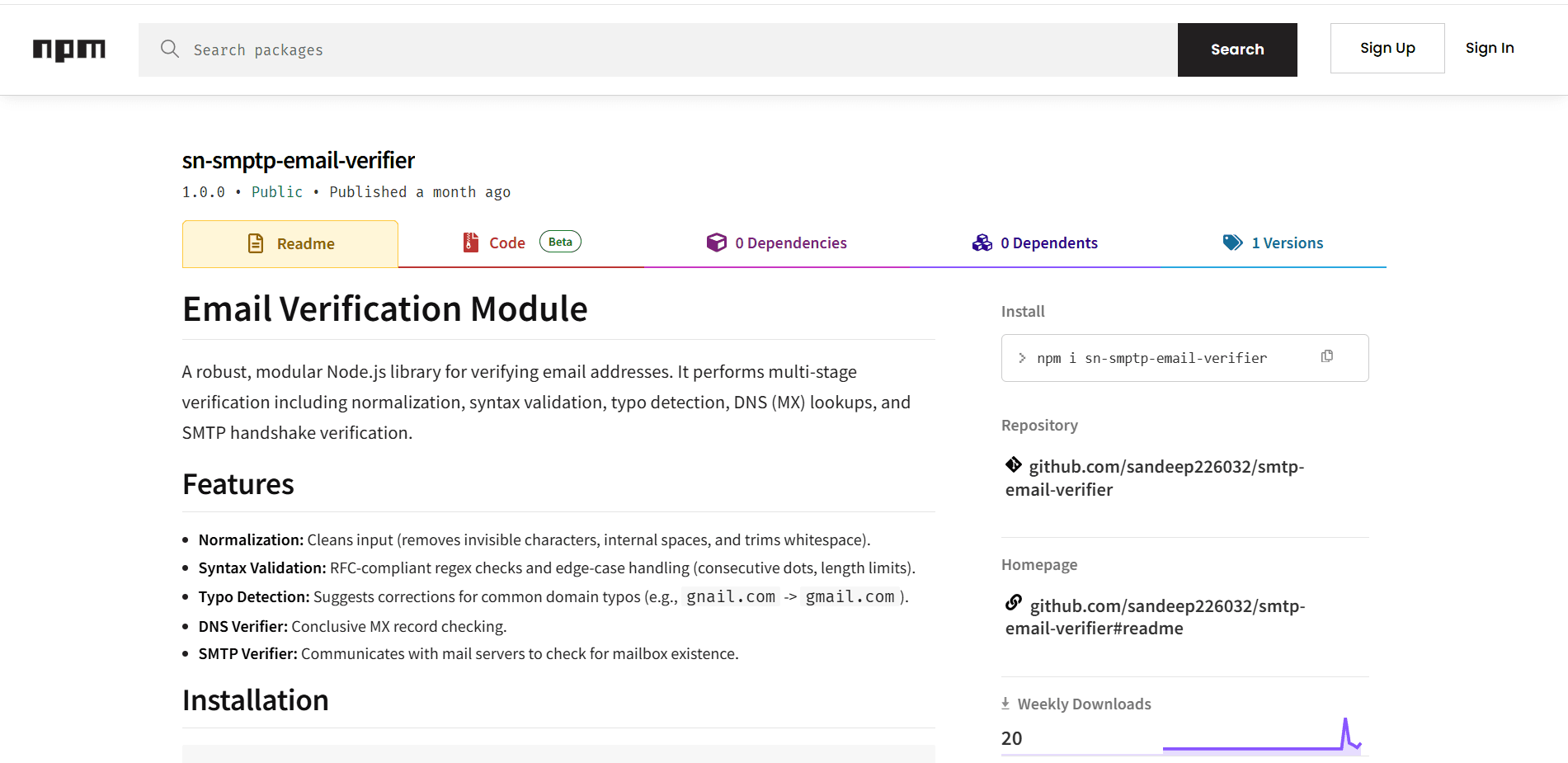Click the Homepage chain-link icon
The width and height of the screenshot is (1568, 763).
pyautogui.click(x=1014, y=603)
